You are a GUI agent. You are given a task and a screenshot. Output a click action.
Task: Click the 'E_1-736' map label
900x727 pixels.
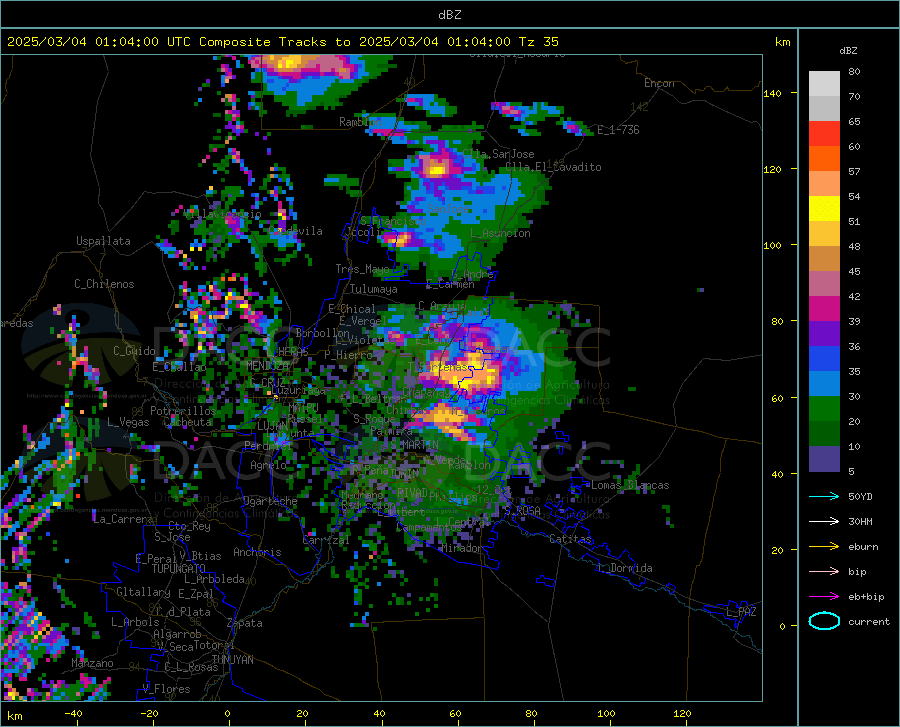(x=618, y=130)
